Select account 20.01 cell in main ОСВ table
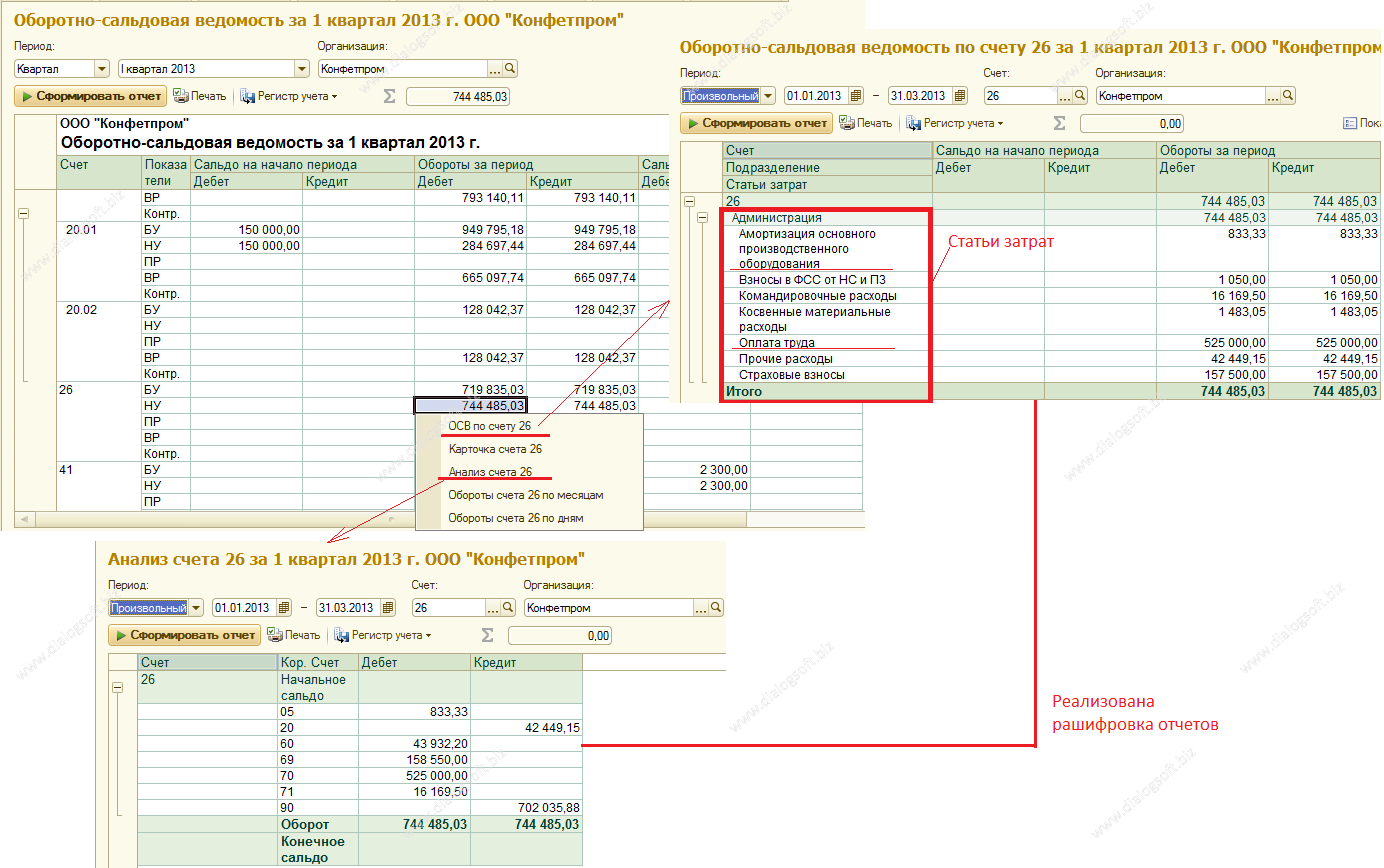 [x=99, y=229]
